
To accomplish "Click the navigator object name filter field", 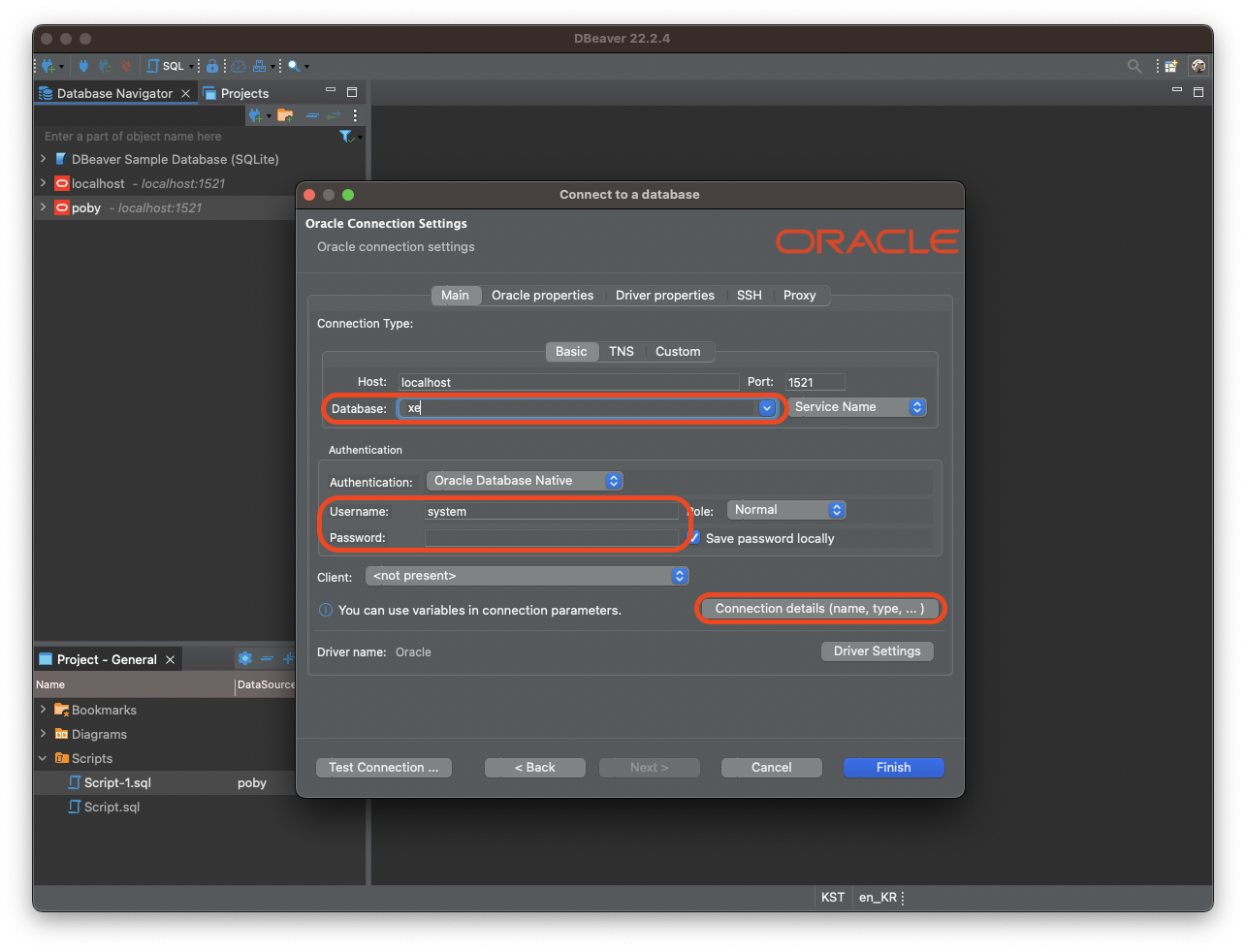I will point(187,137).
